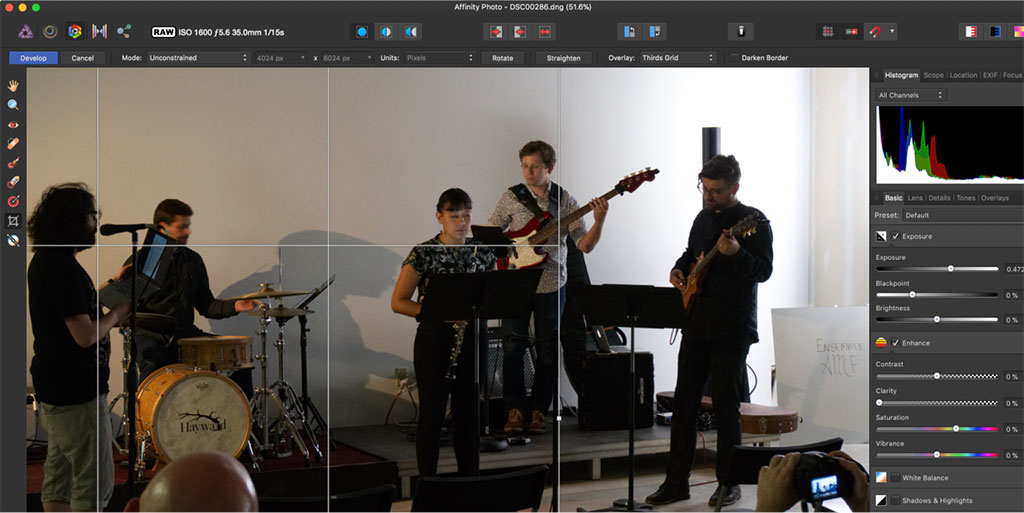
Task: Select mirror view mode icon
Action: (411, 31)
